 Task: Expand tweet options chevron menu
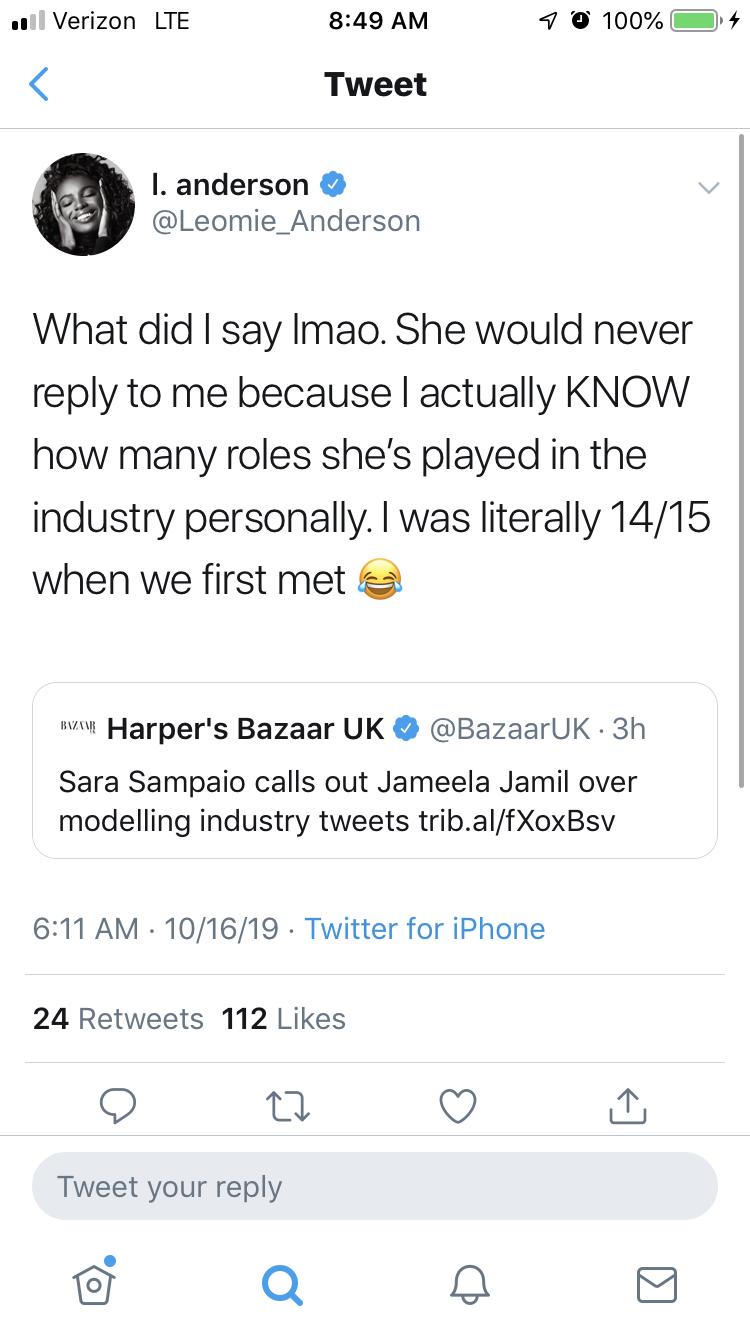pos(708,188)
